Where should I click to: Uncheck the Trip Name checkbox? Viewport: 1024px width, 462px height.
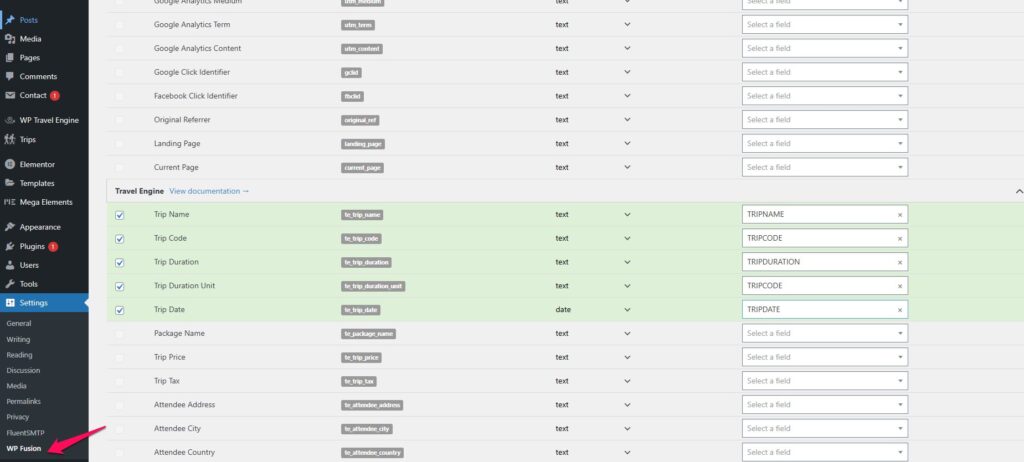click(120, 215)
